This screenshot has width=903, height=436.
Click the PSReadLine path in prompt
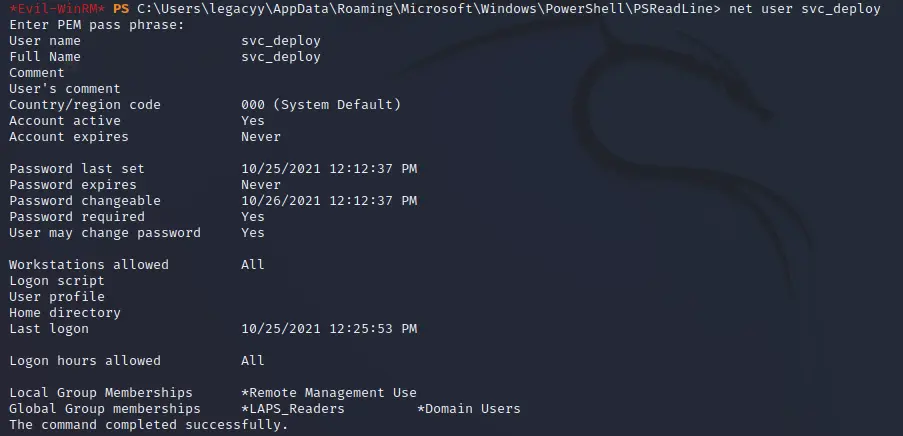428,9
